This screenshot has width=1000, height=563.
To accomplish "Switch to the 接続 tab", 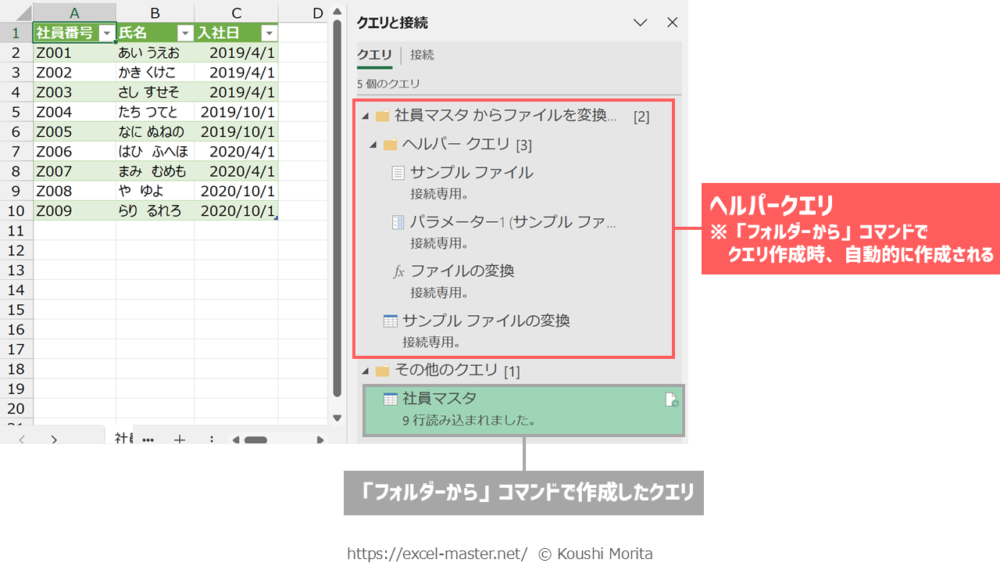I will (422, 55).
